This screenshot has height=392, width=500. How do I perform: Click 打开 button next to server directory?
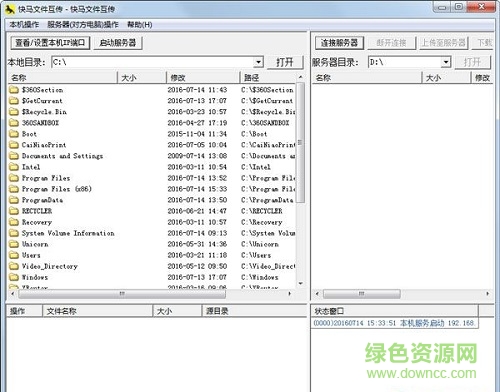[x=472, y=62]
